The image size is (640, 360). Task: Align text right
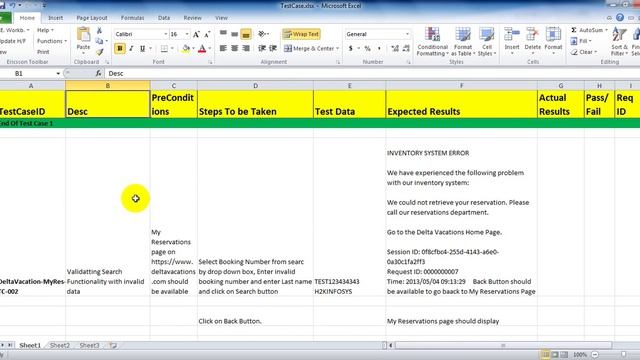click(246, 49)
